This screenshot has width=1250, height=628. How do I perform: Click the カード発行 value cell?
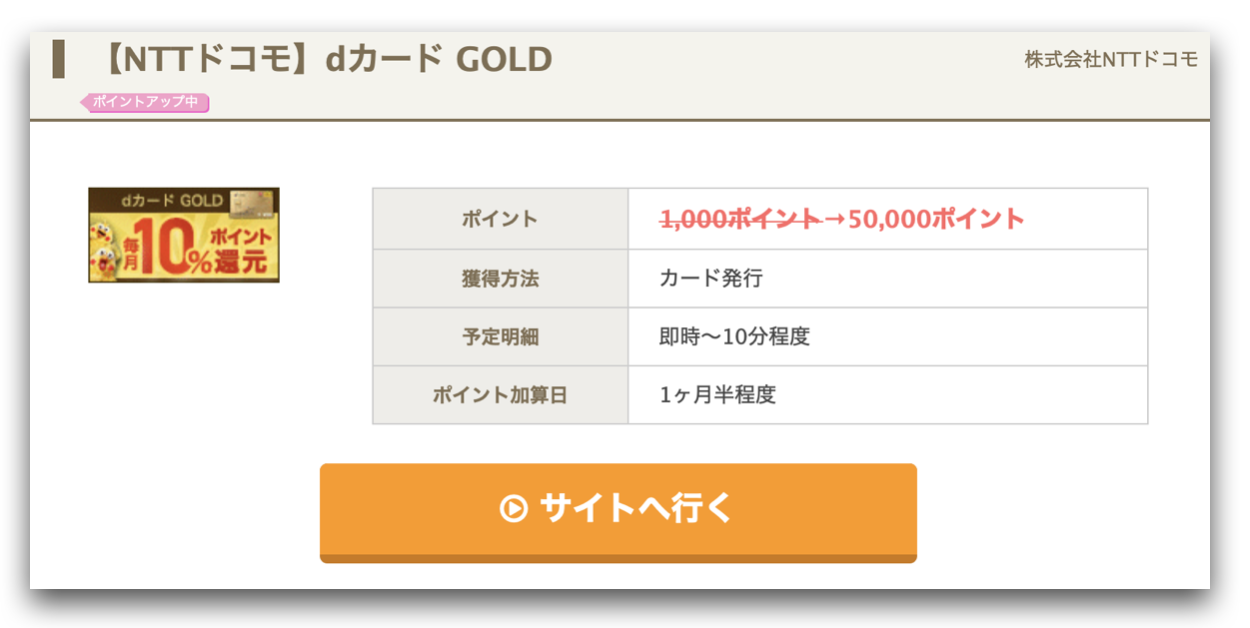pos(888,278)
